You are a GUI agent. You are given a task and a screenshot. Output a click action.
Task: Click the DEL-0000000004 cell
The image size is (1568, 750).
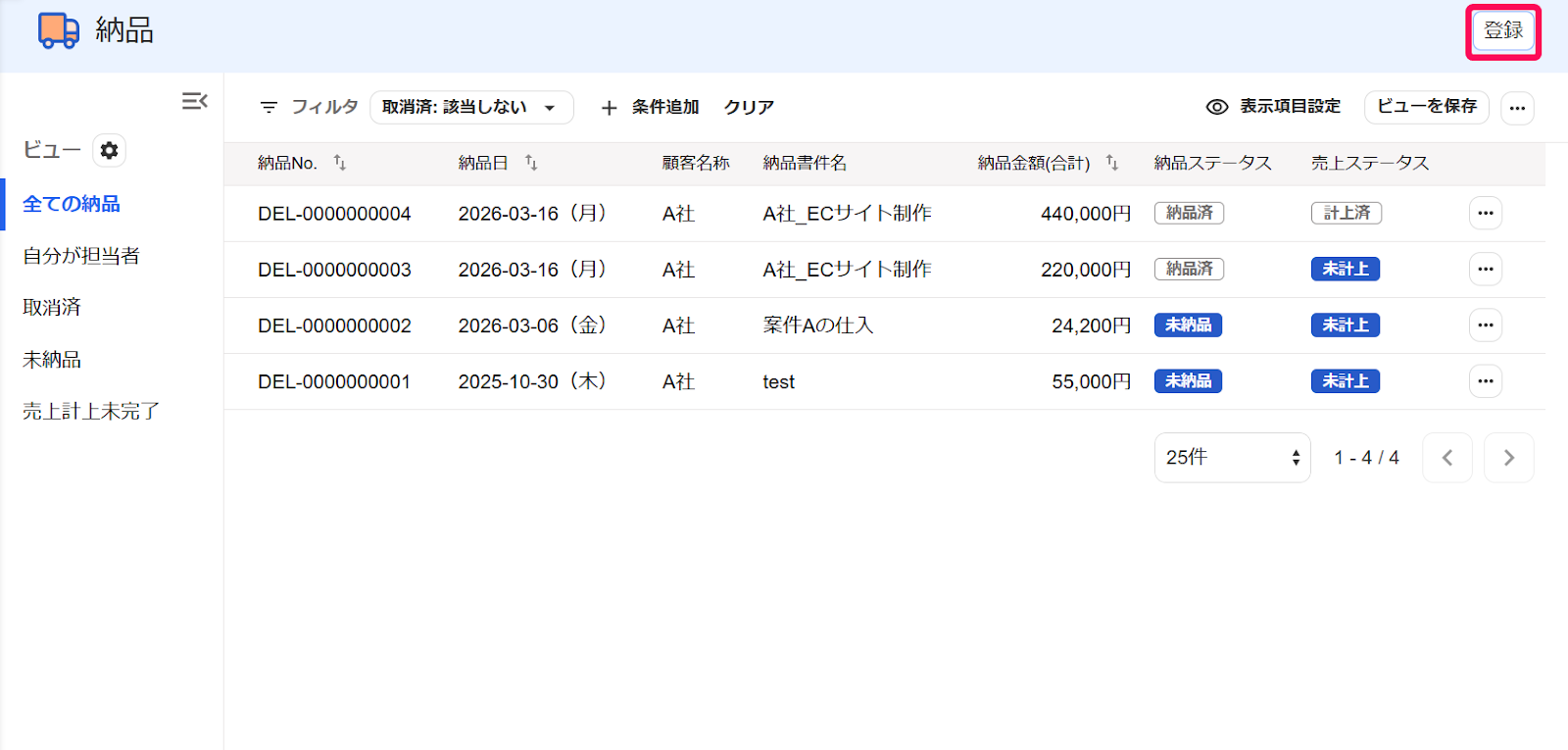[334, 214]
